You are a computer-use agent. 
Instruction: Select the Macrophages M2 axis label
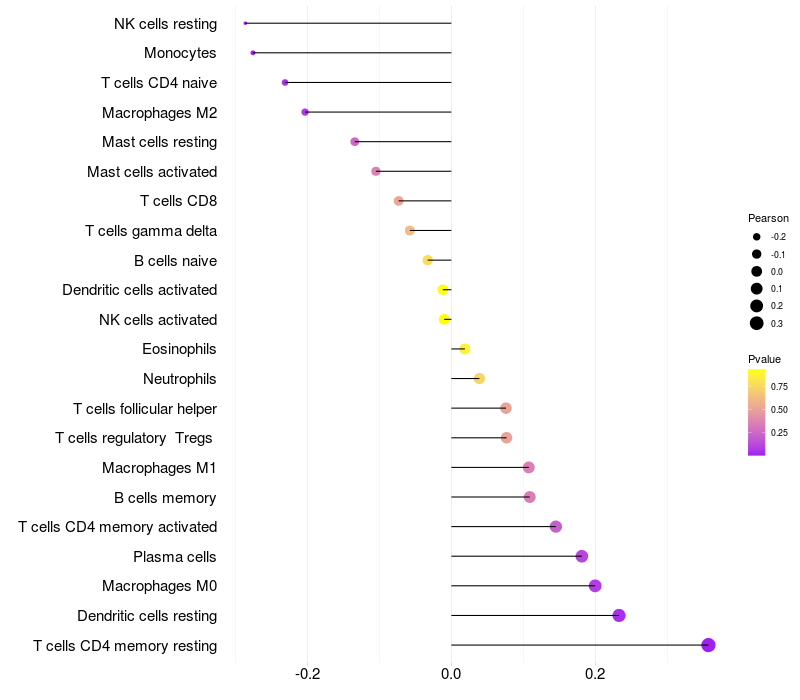(160, 113)
